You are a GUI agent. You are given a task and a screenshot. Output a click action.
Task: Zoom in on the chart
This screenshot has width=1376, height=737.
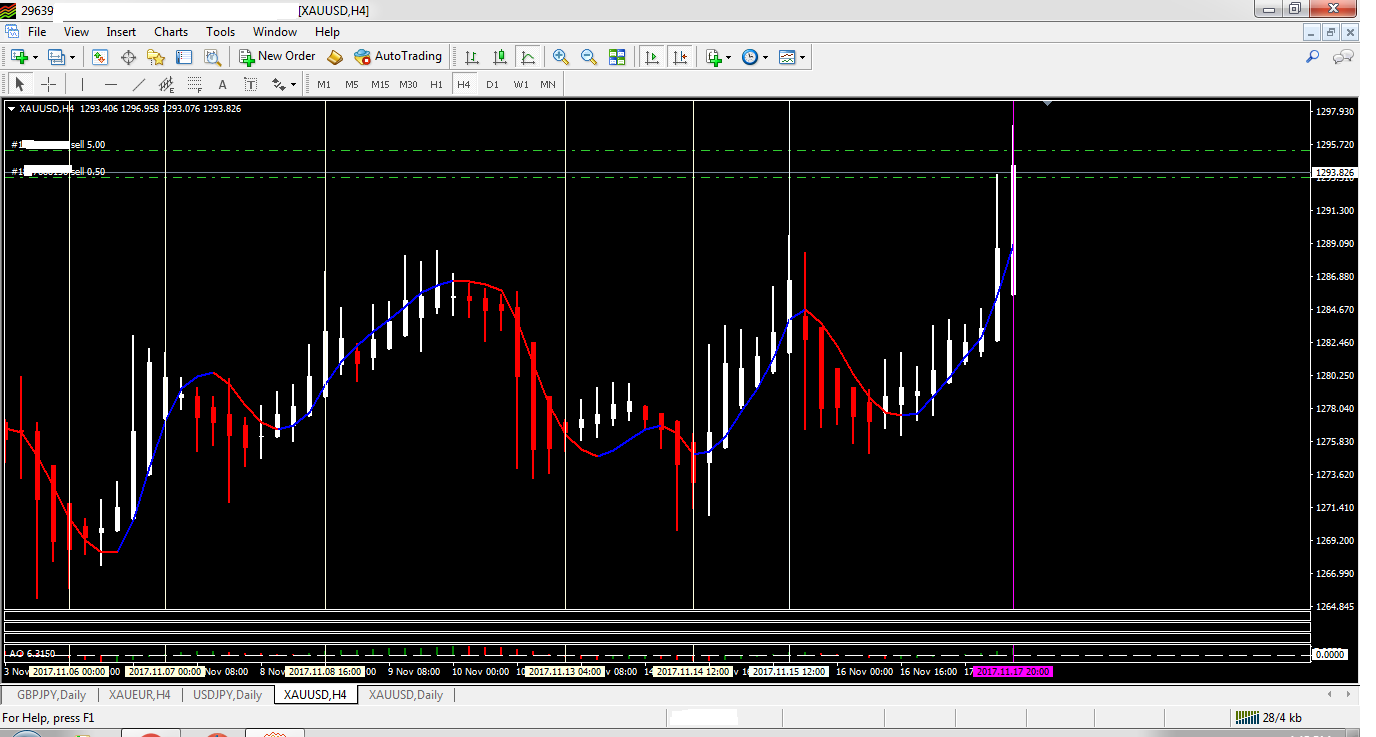(561, 57)
